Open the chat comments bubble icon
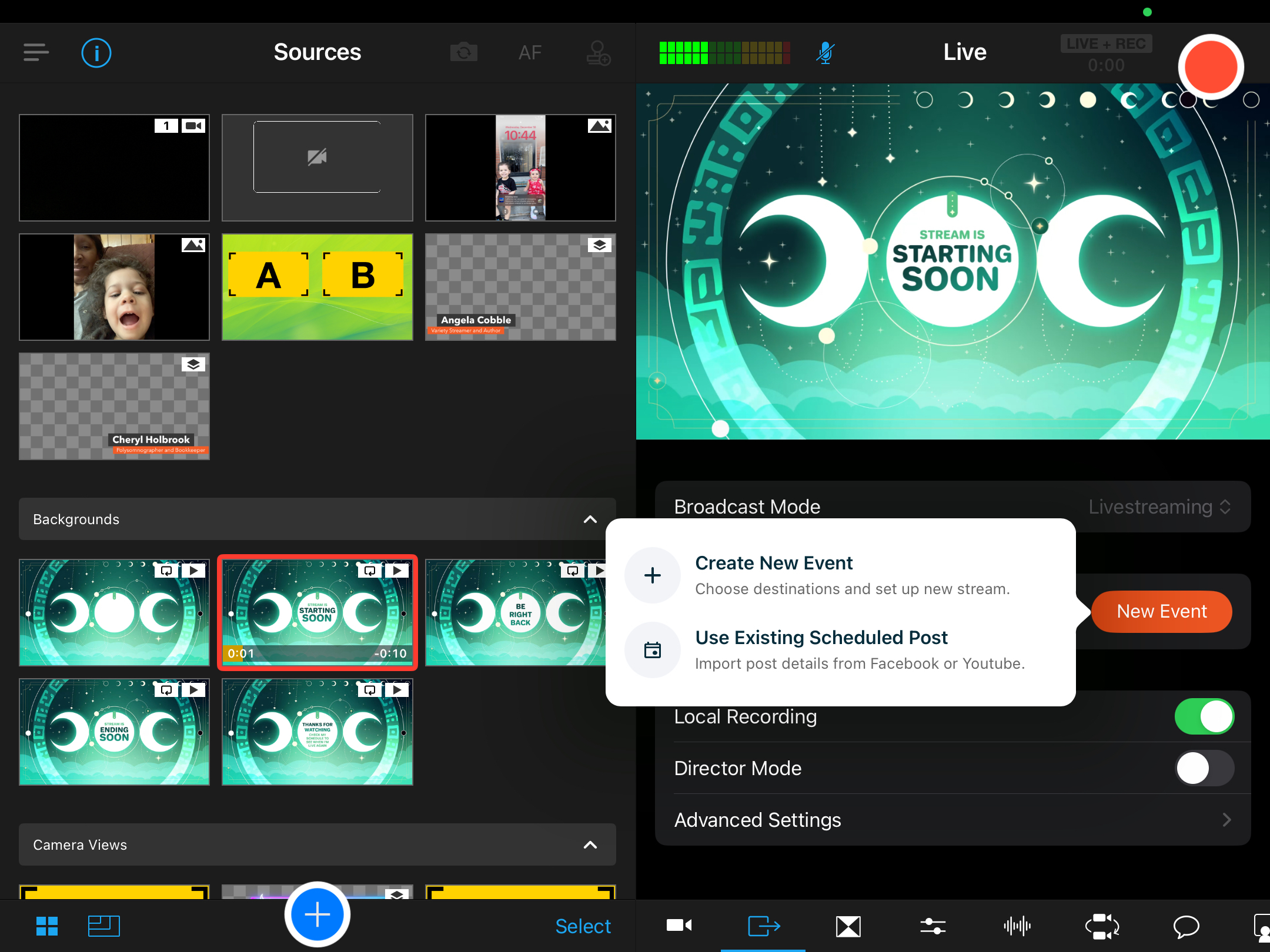 pyautogui.click(x=1186, y=927)
